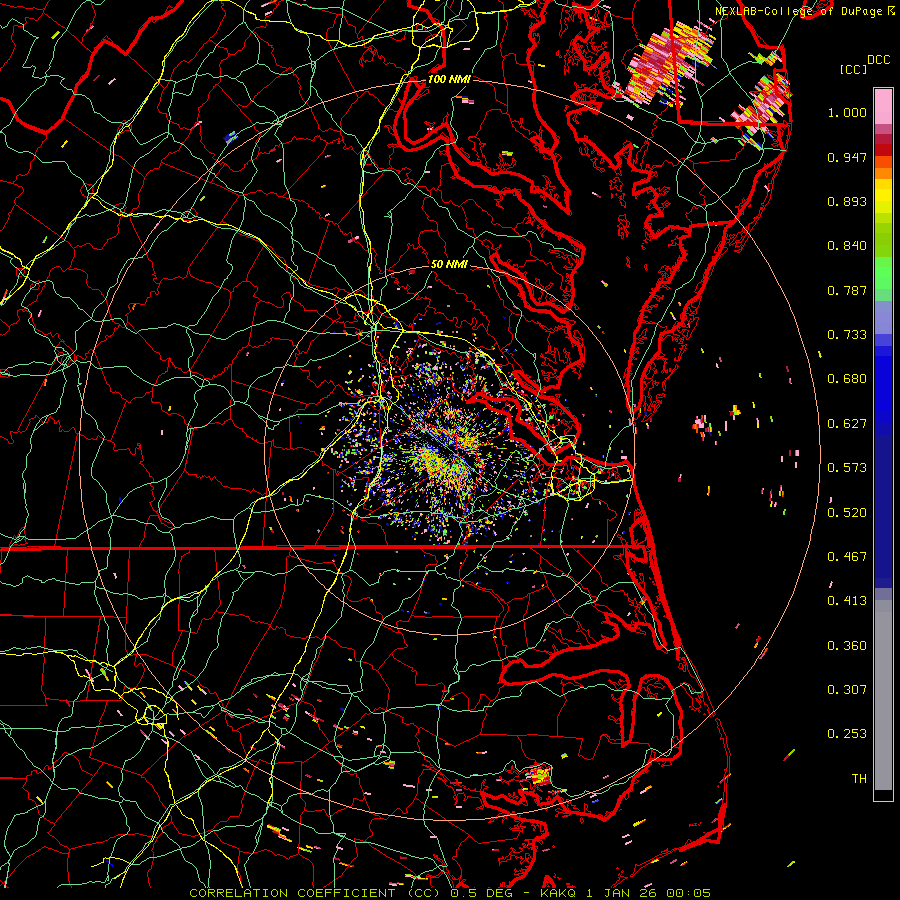
Task: Click the 50 NMI range ring label
Action: [449, 264]
